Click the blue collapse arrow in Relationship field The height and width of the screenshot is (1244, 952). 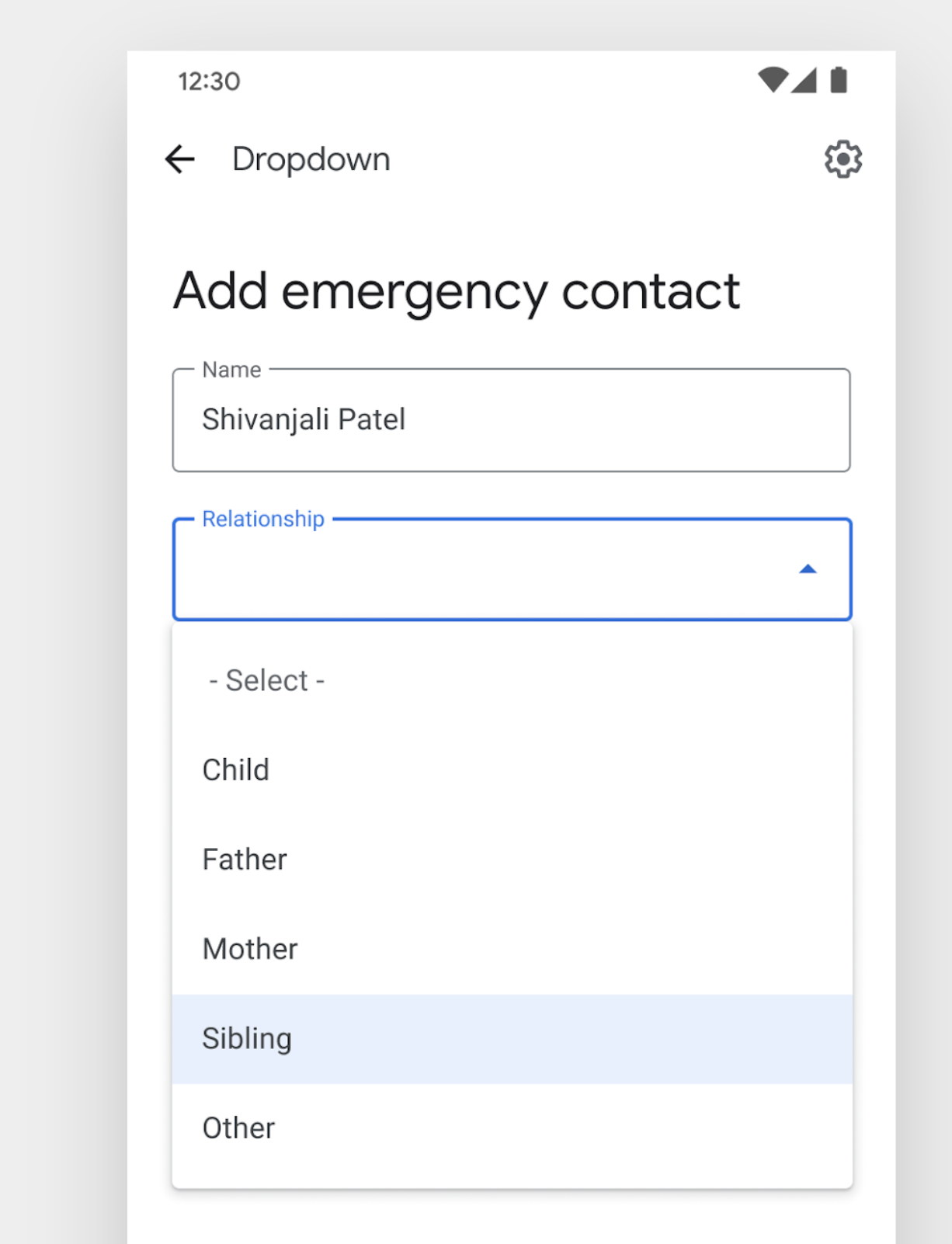[x=809, y=569]
